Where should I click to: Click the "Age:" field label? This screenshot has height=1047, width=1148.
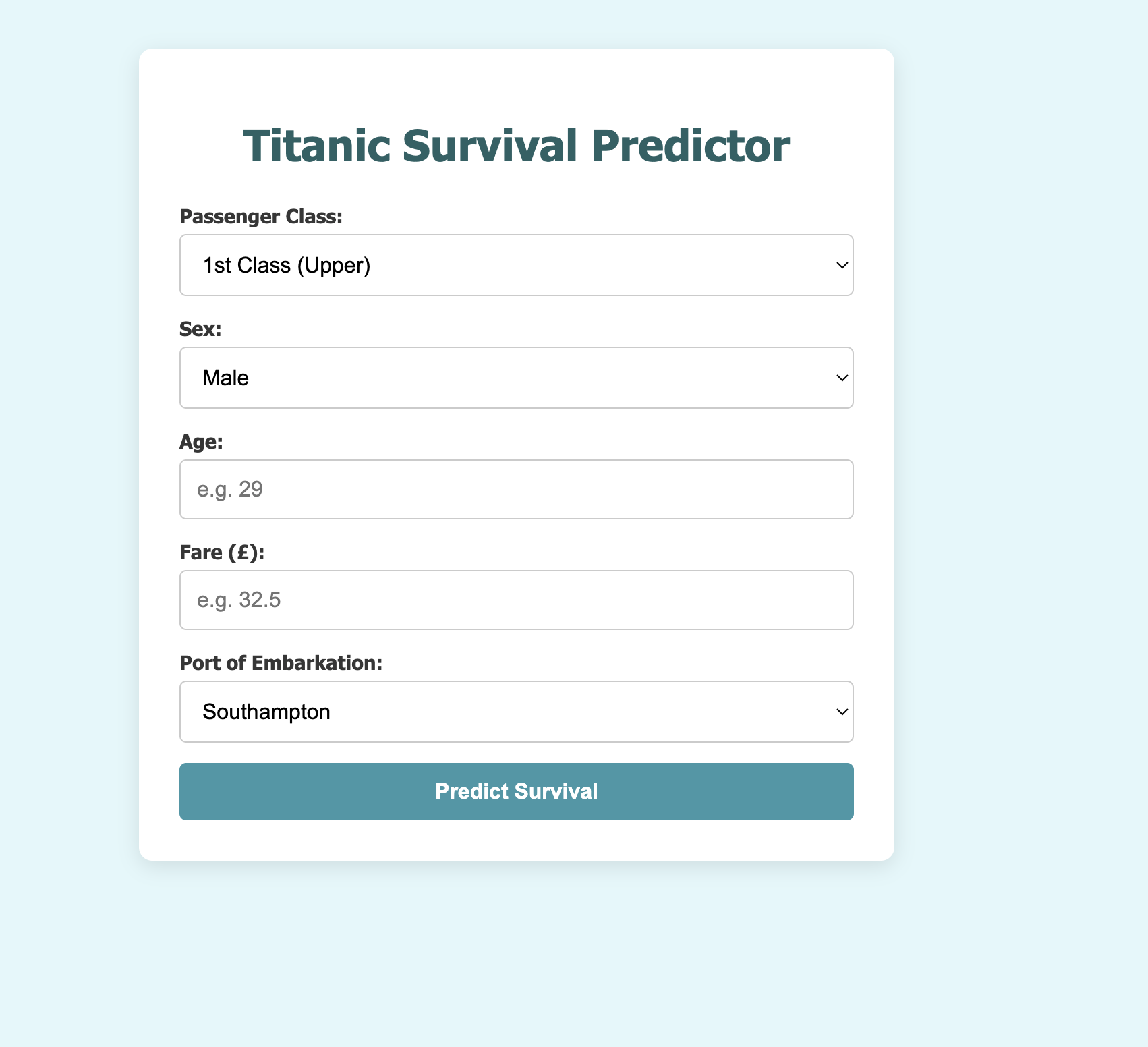[201, 442]
